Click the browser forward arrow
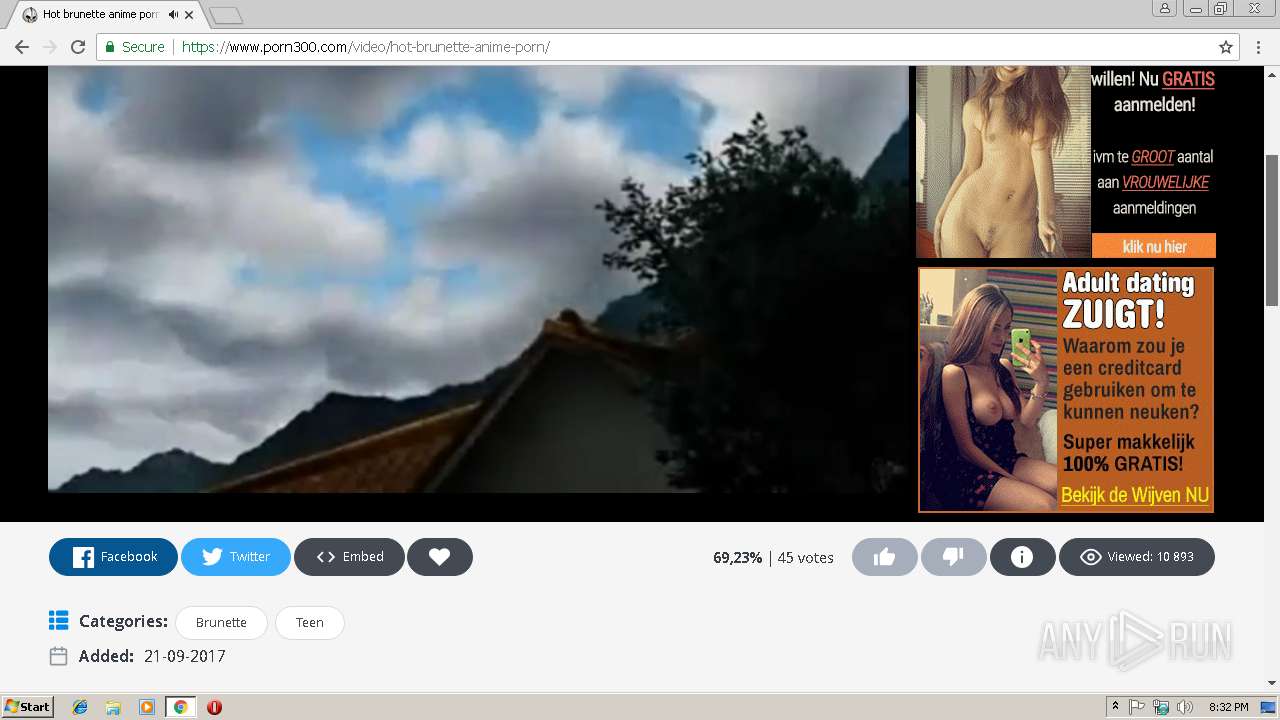The height and width of the screenshot is (720, 1280). pos(49,47)
